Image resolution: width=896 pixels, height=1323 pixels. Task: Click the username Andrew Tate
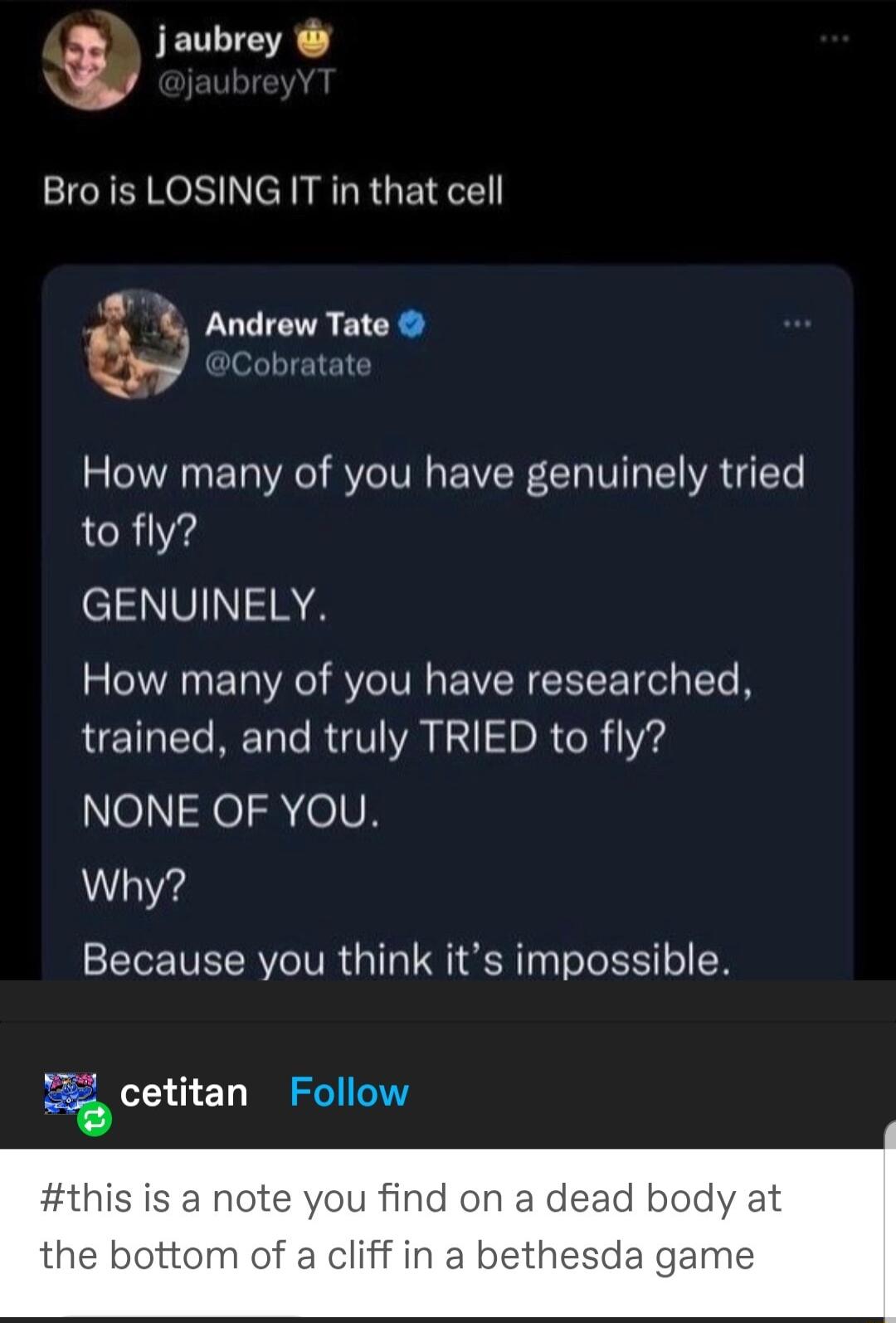click(296, 326)
